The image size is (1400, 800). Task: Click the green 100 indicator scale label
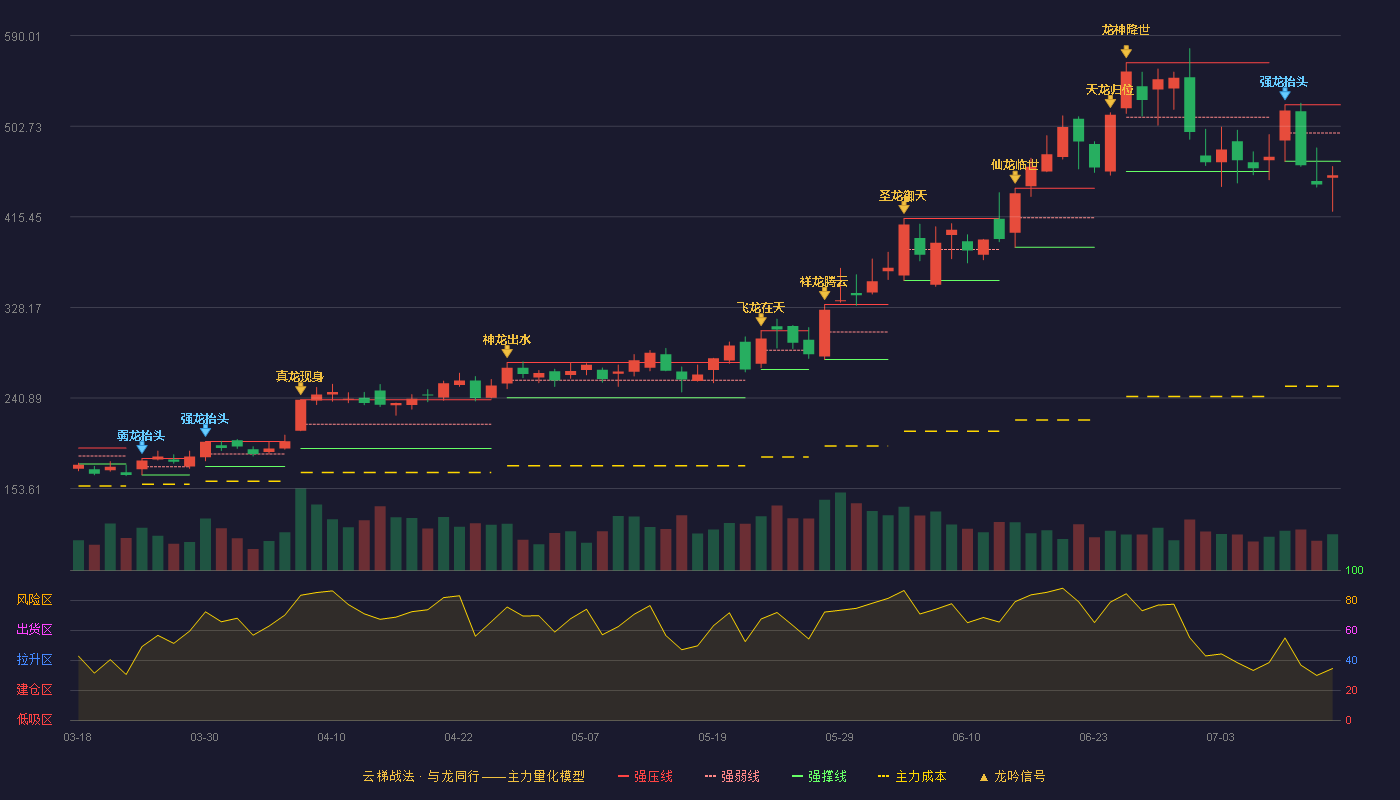coord(1354,571)
